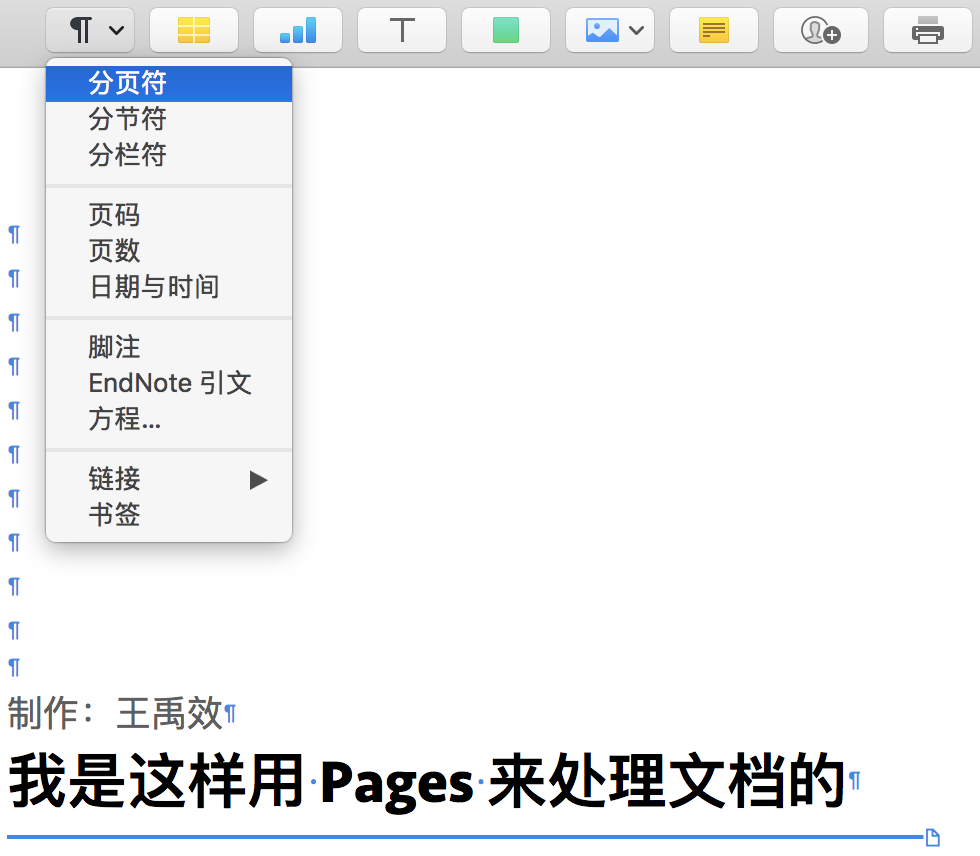Insert a text box with the T icon
Screen dimensions: 980x856
(x=401, y=30)
